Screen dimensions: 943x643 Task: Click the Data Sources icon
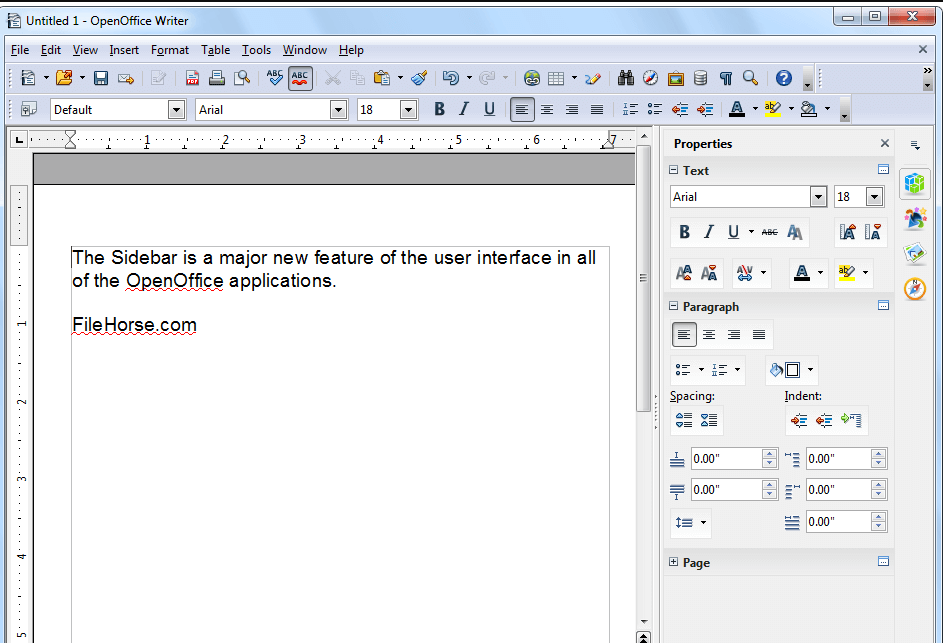tap(700, 78)
